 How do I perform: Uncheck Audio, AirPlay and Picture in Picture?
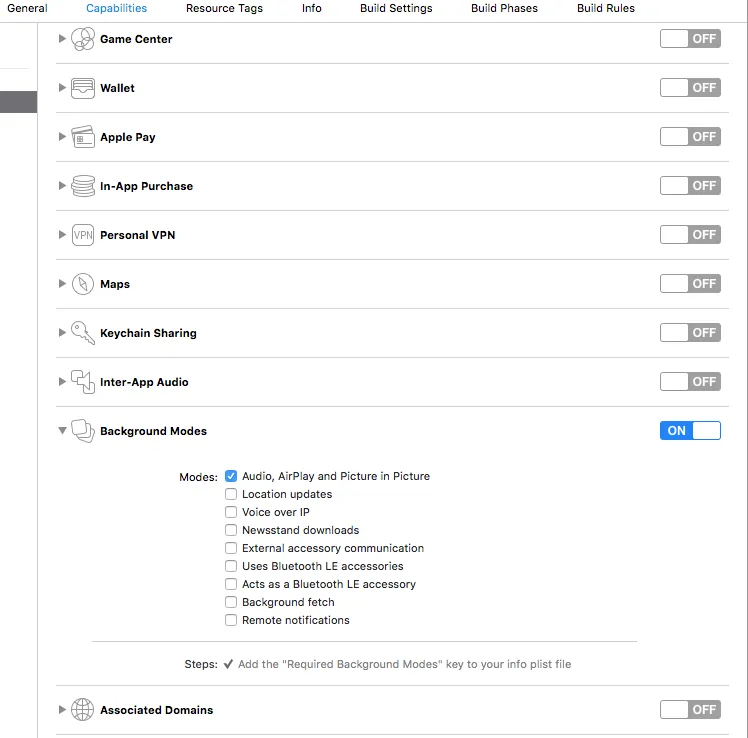(x=232, y=476)
